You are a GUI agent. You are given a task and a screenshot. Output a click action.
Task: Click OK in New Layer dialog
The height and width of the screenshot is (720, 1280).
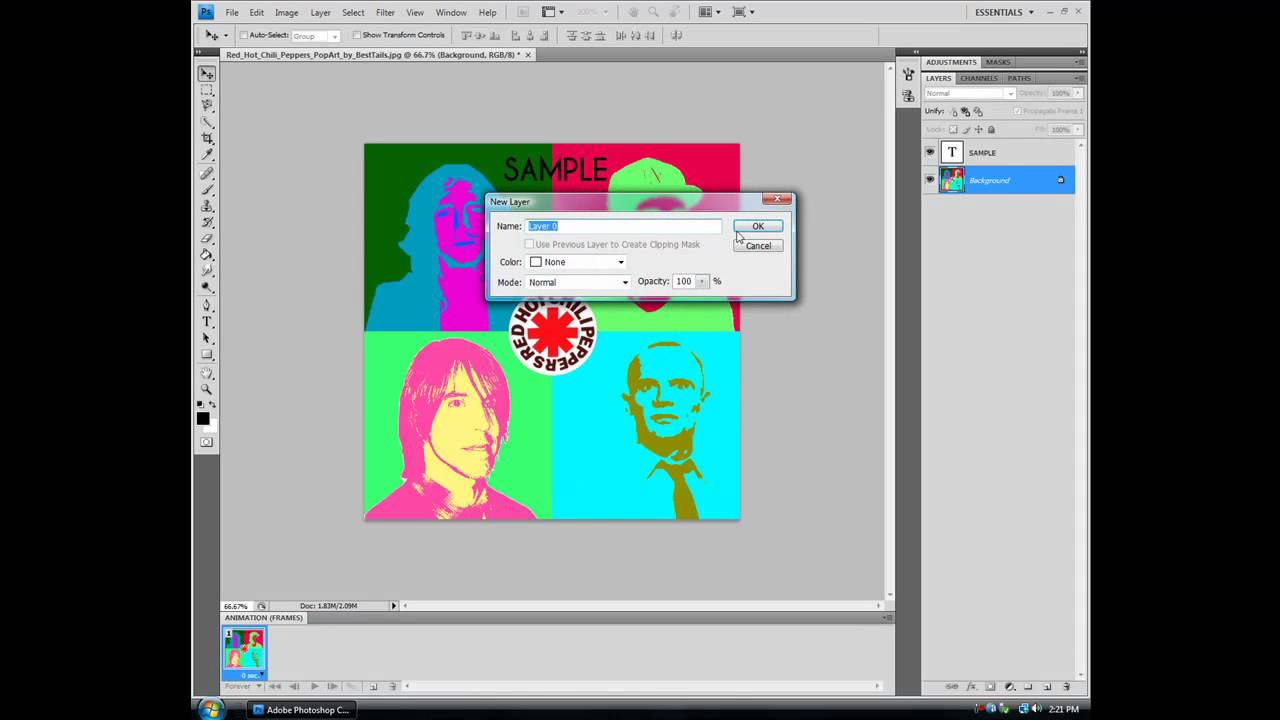pos(758,226)
